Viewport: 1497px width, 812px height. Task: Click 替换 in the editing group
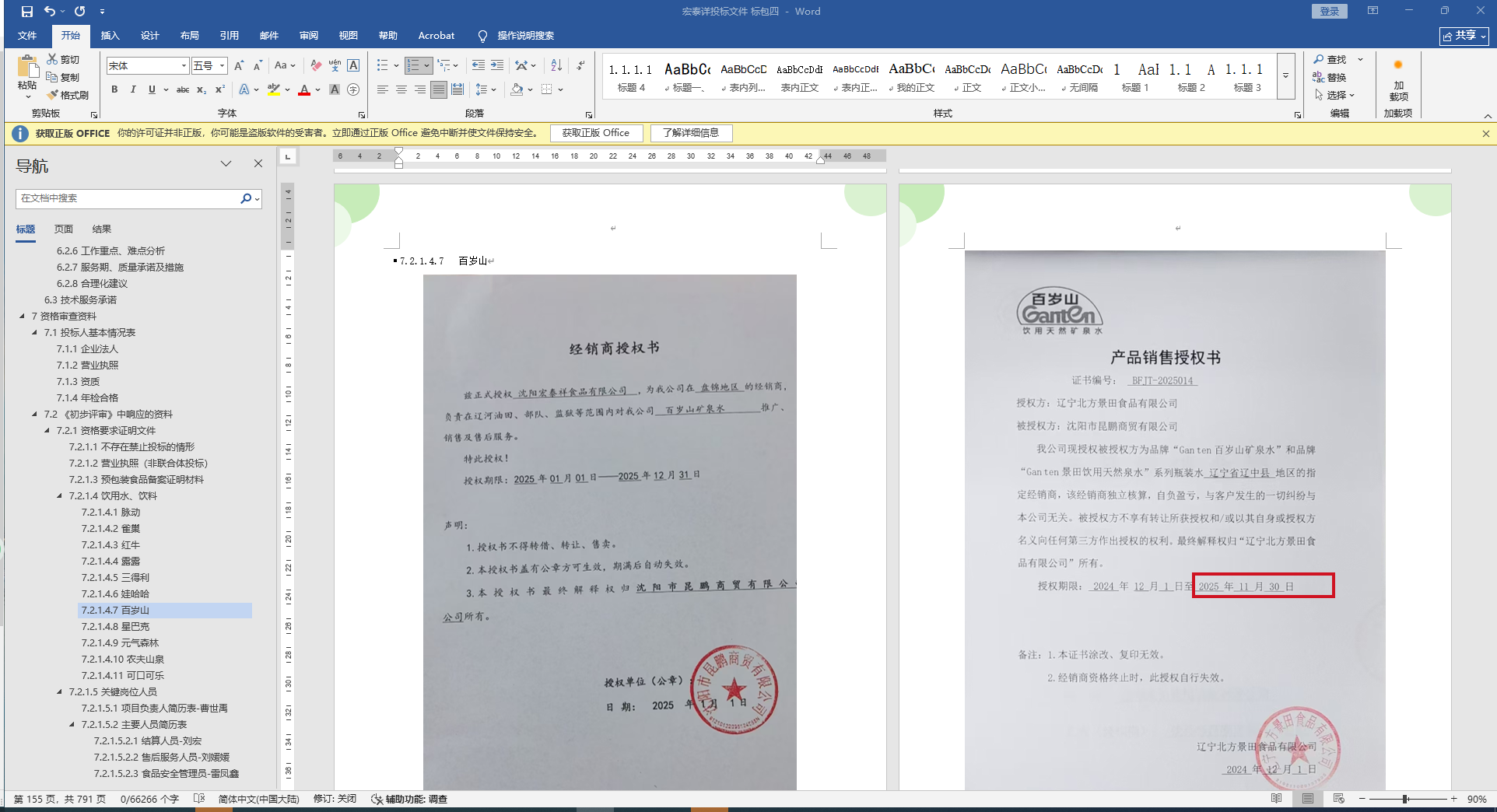pyautogui.click(x=1330, y=77)
